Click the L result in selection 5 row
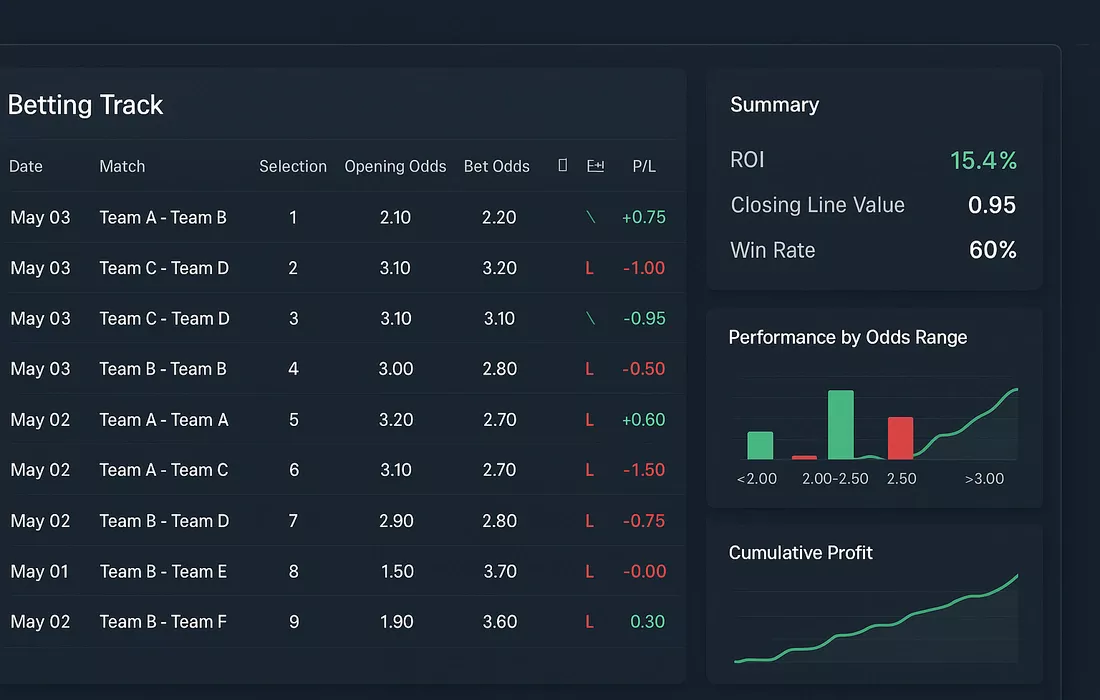This screenshot has width=1100, height=700. click(590, 420)
